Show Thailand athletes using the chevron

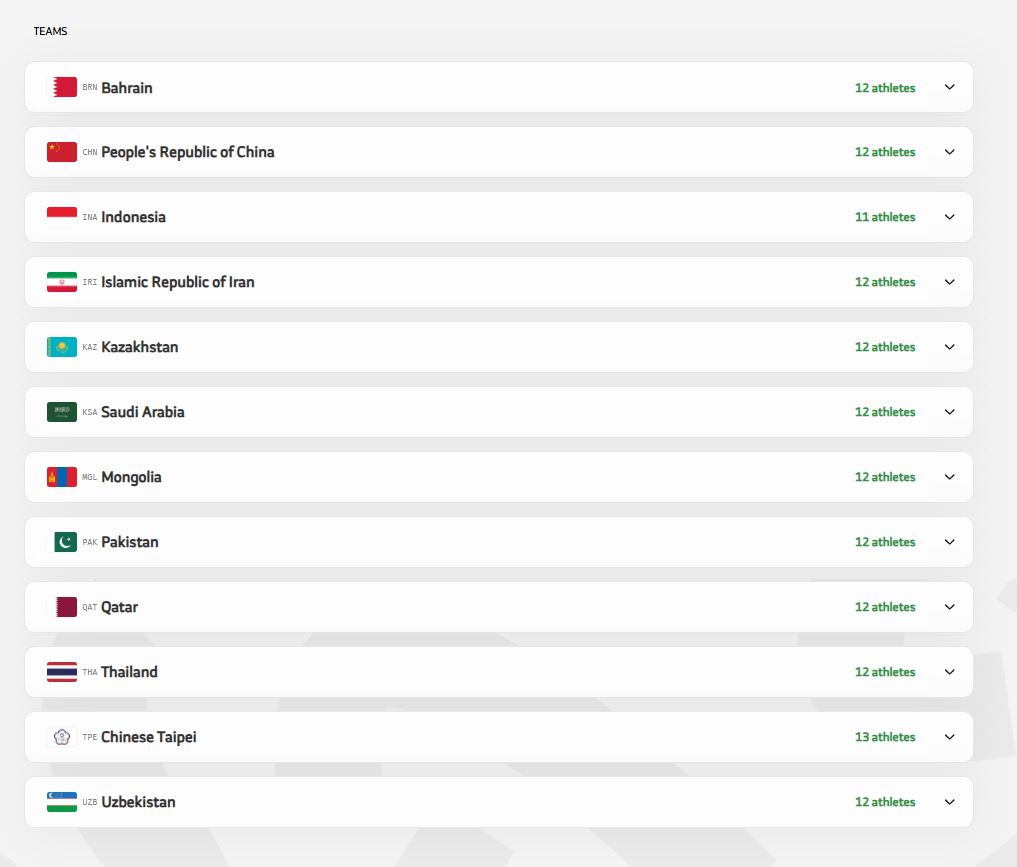pyautogui.click(x=949, y=672)
